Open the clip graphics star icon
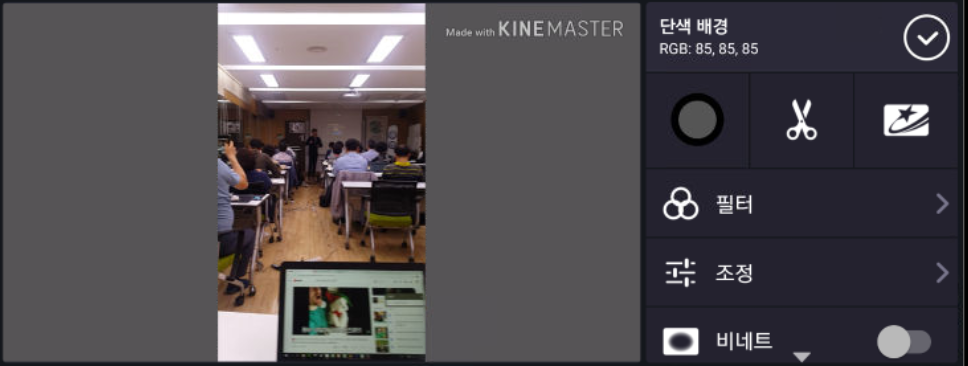 tap(906, 120)
